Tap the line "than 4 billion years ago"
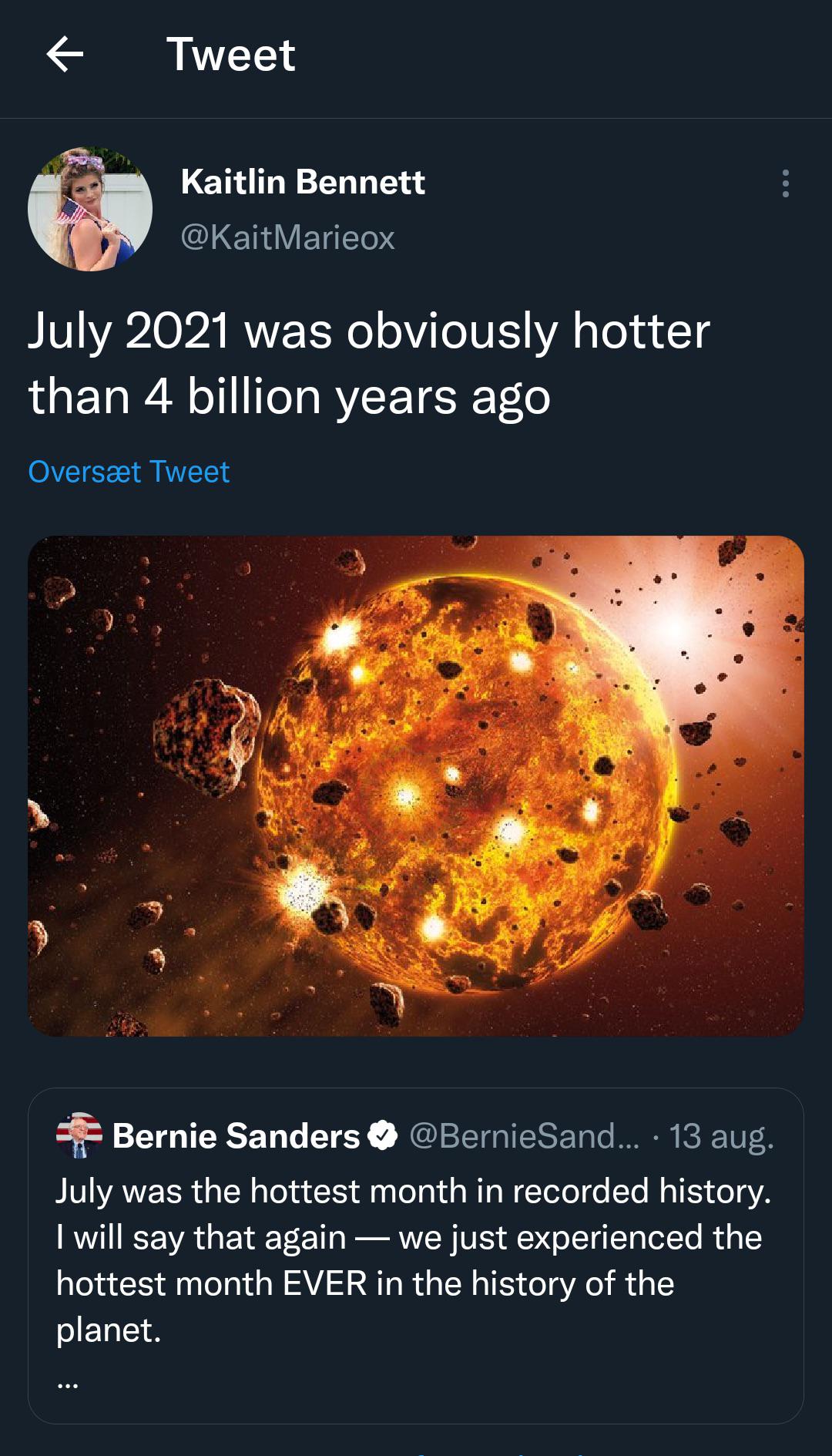 click(x=290, y=397)
